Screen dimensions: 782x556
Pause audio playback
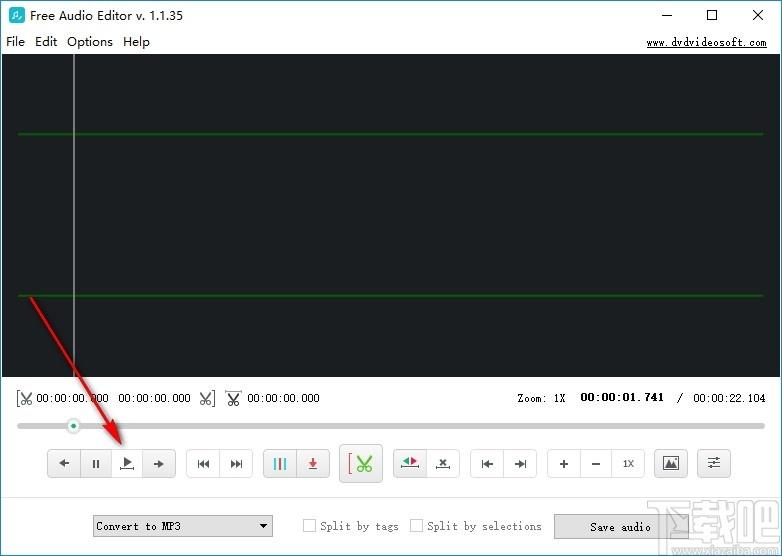[96, 464]
